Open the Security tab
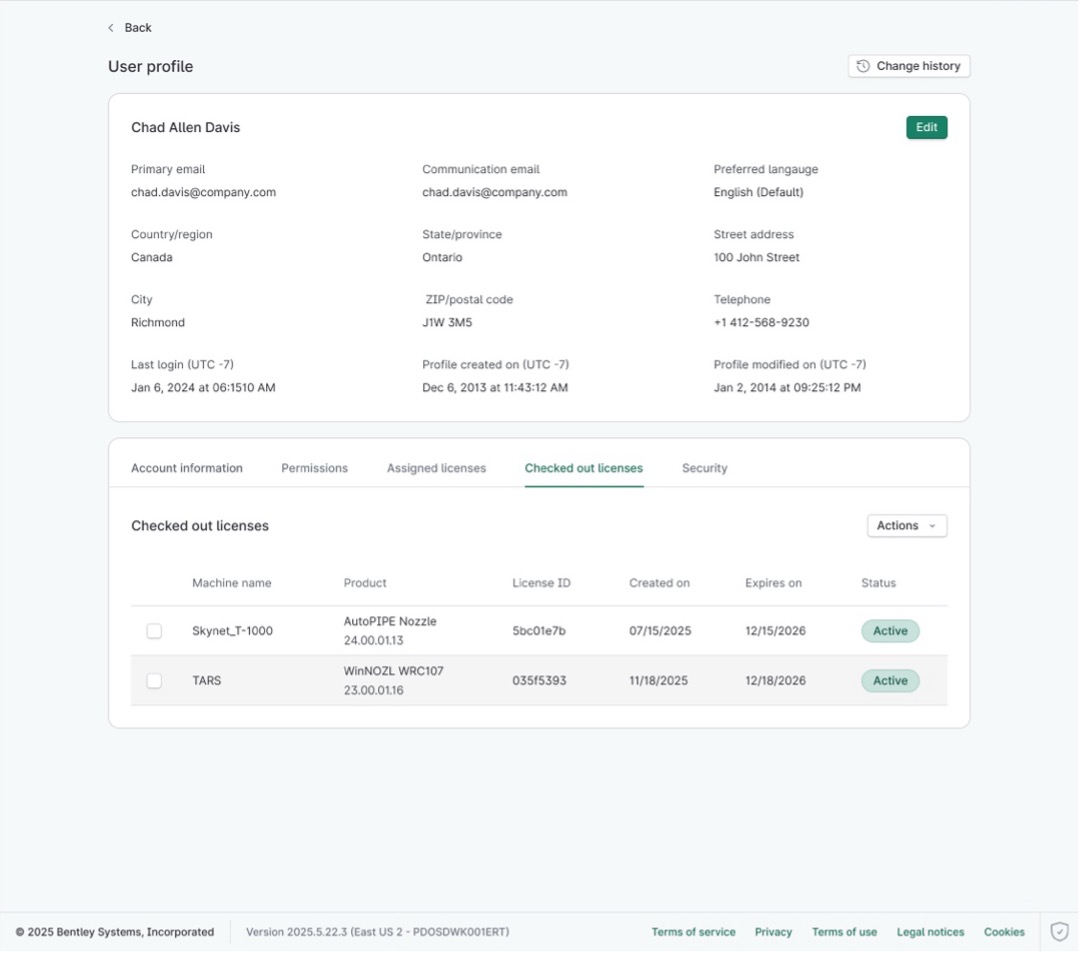1081x956 pixels. [704, 467]
